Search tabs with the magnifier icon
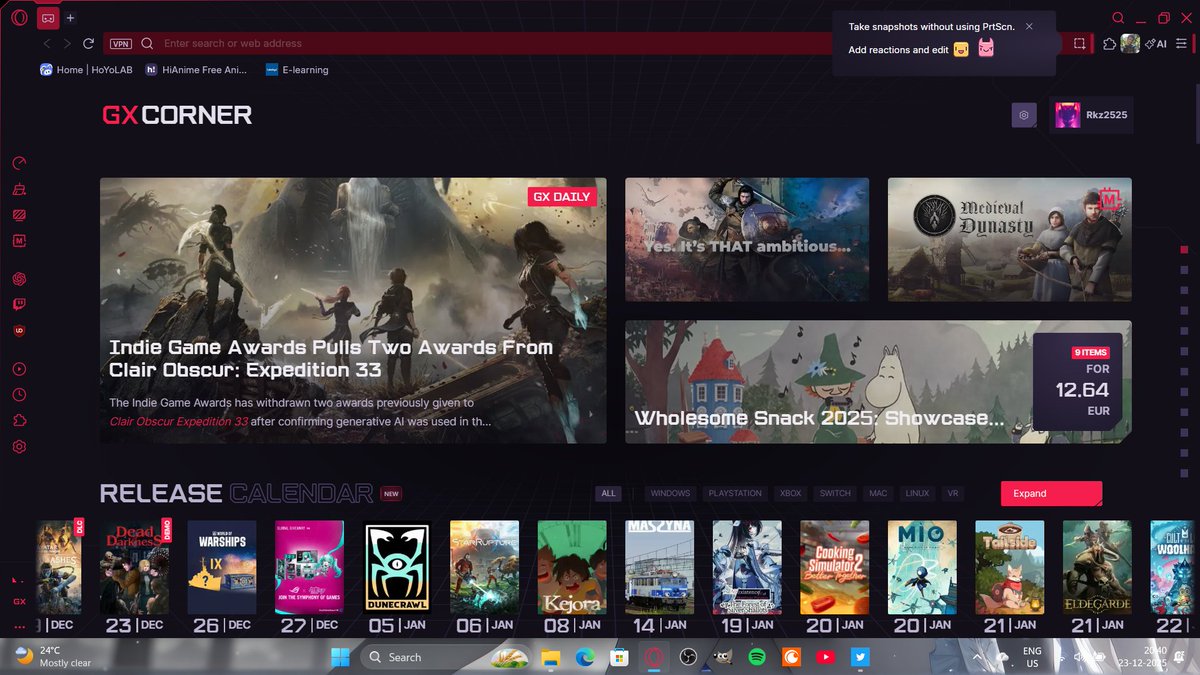1200x675 pixels. pos(1118,18)
